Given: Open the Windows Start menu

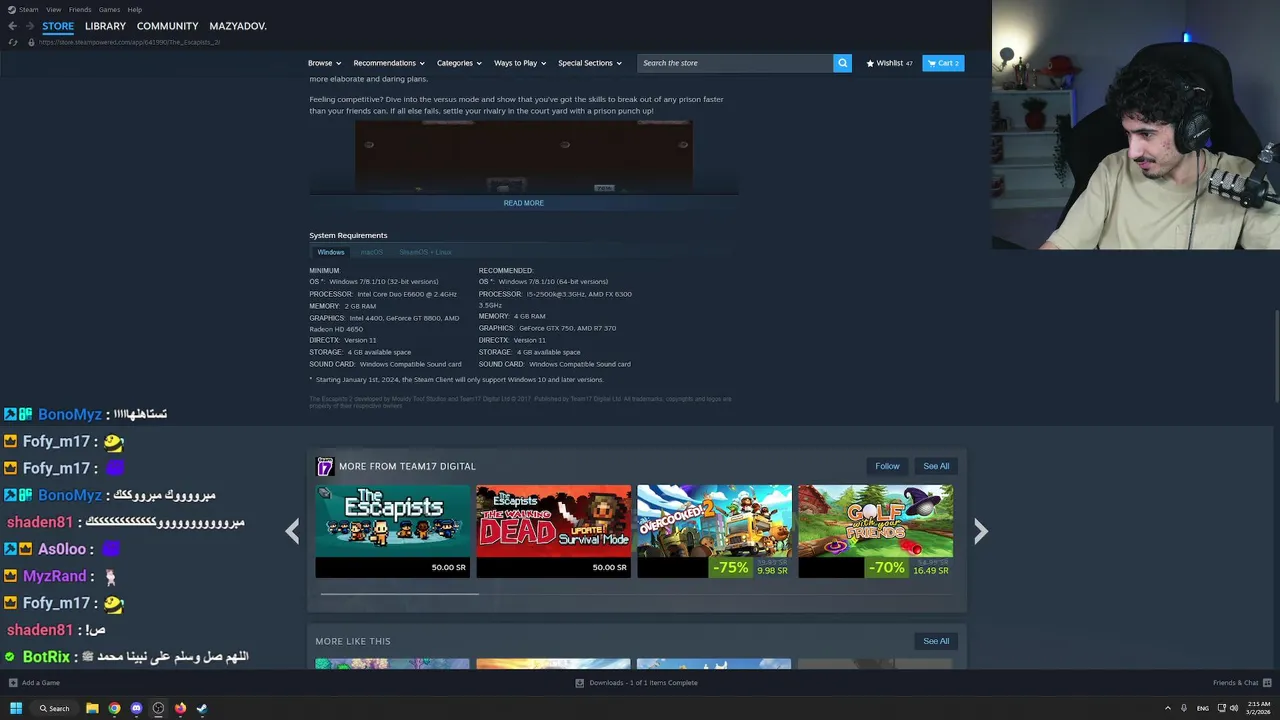Looking at the screenshot, I should click(x=16, y=708).
